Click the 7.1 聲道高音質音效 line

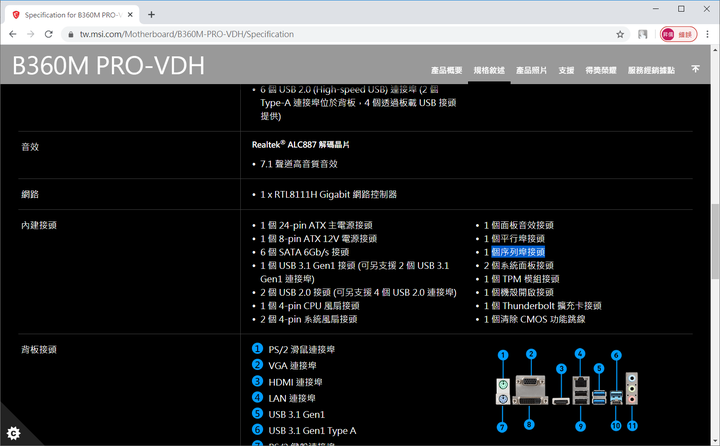pos(298,164)
